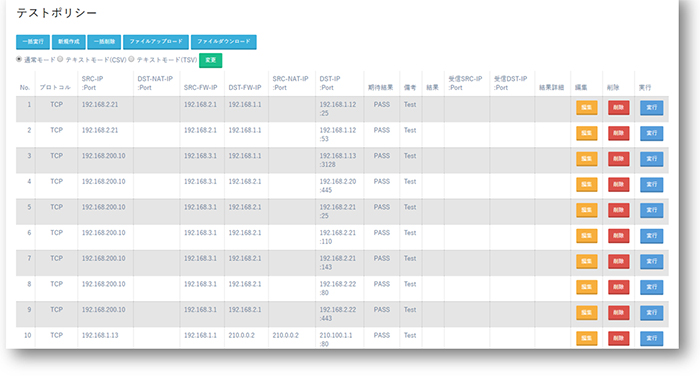Delete row 4 with red 削除 button
This screenshot has width=700, height=376.
pyautogui.click(x=618, y=184)
